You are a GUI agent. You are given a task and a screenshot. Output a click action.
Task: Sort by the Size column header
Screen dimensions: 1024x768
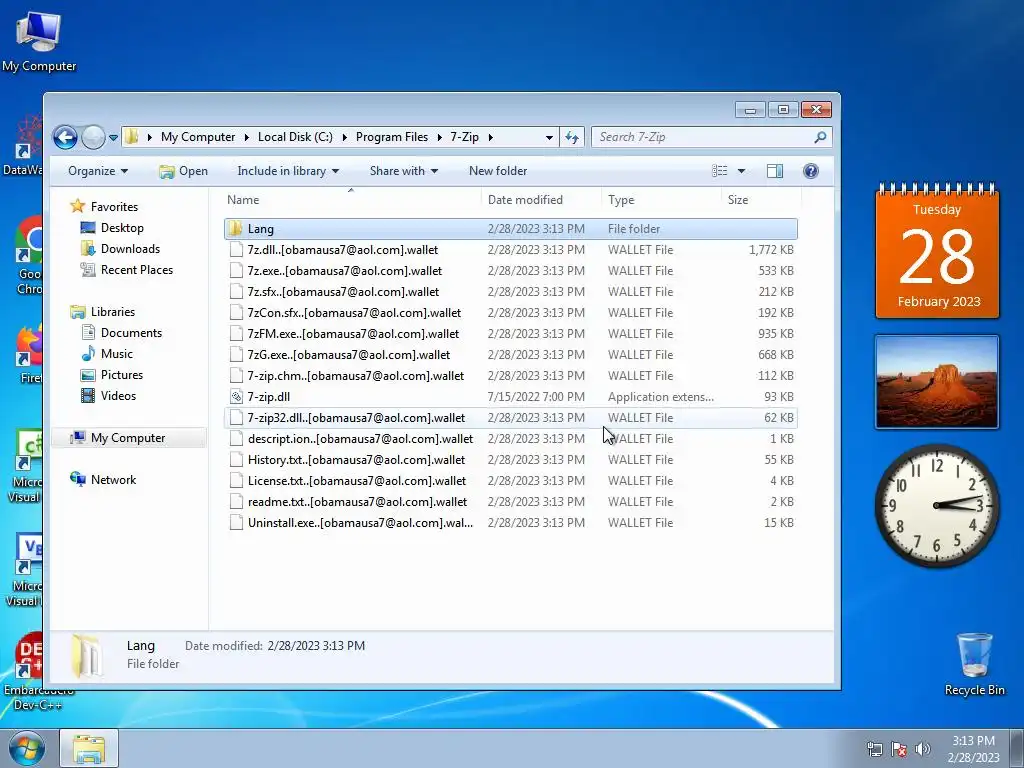761,200
